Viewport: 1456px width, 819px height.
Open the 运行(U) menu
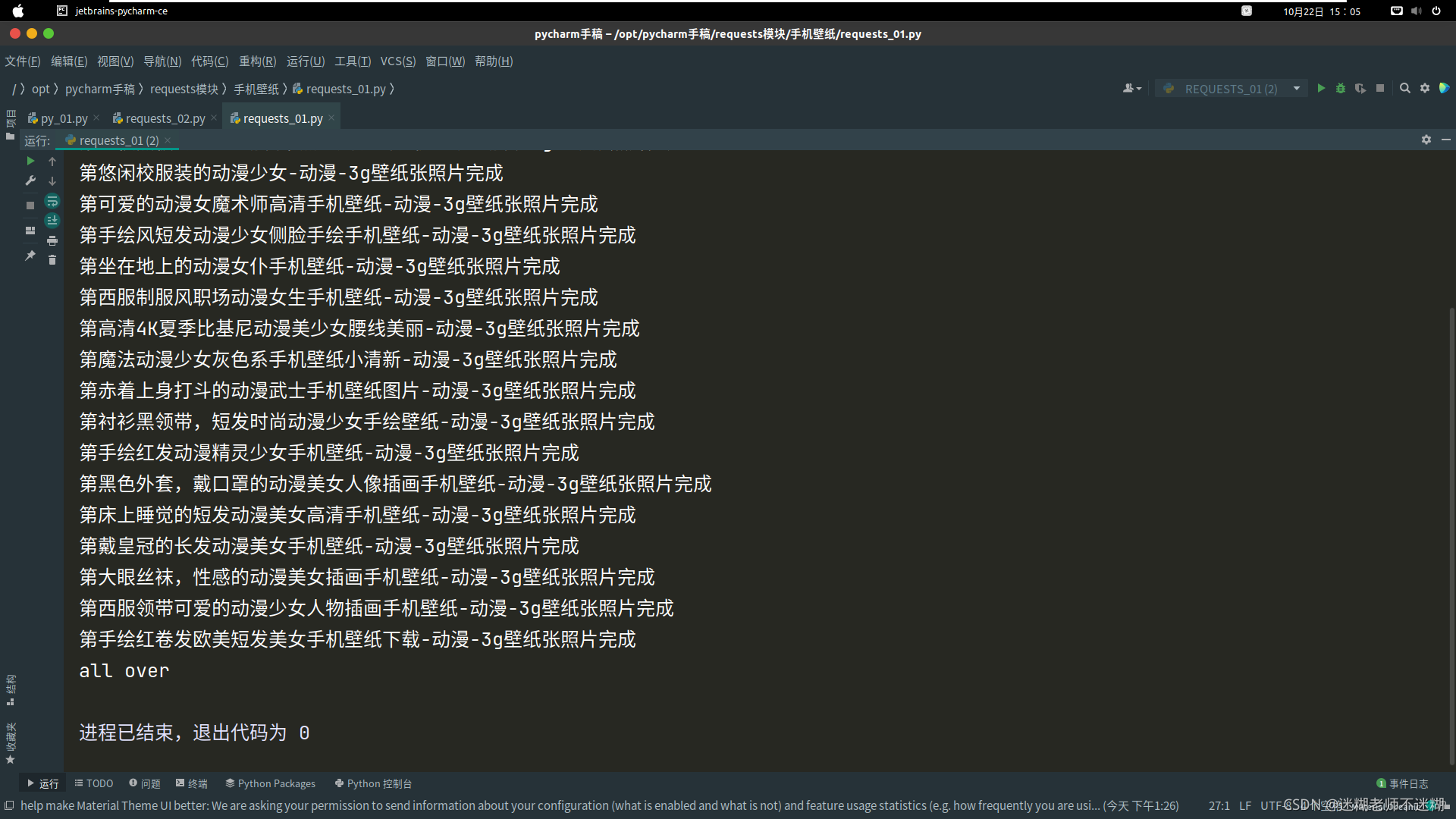[x=305, y=61]
